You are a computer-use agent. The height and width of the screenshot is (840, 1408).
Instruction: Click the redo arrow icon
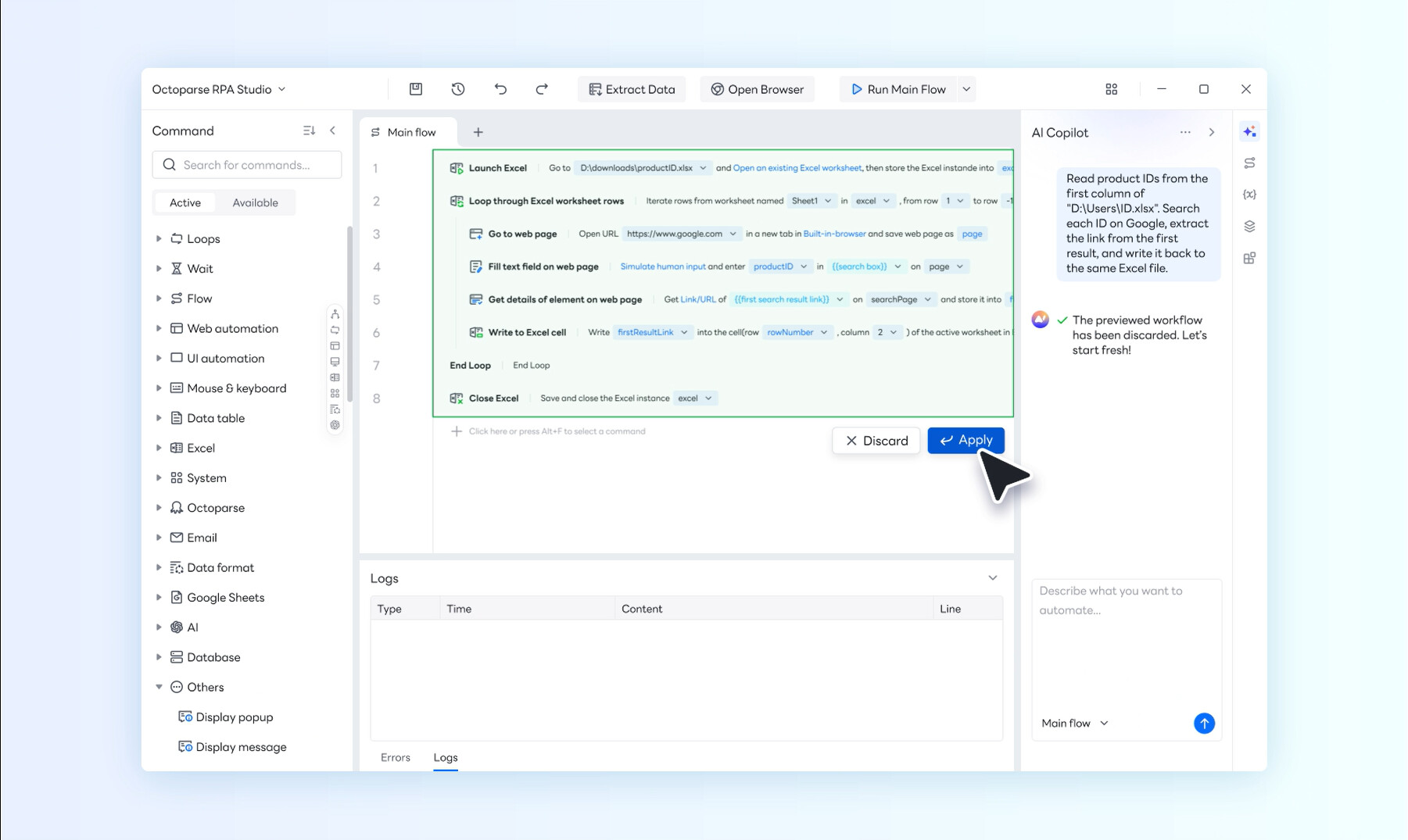click(x=542, y=89)
